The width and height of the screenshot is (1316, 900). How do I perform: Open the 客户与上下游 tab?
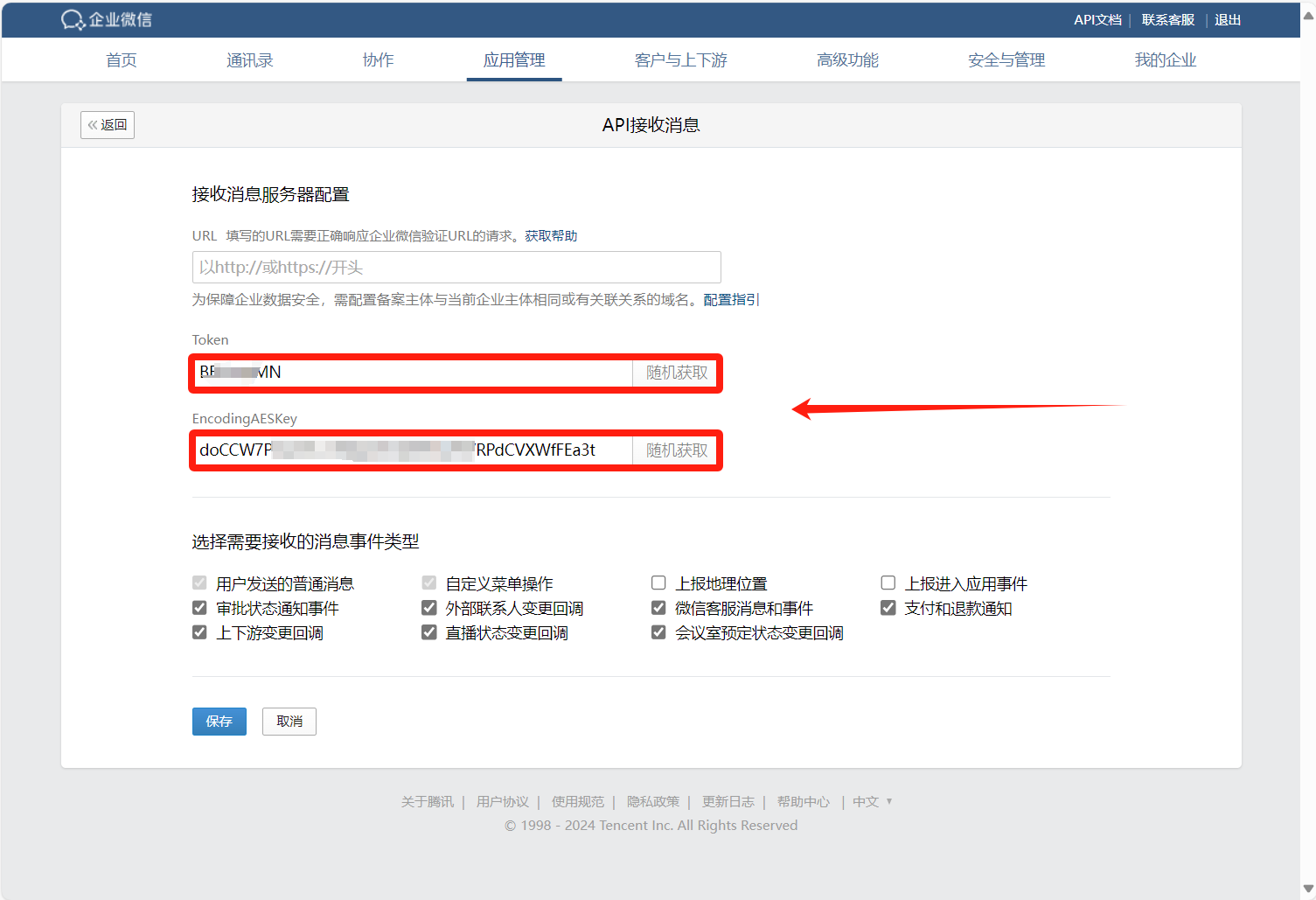click(680, 60)
